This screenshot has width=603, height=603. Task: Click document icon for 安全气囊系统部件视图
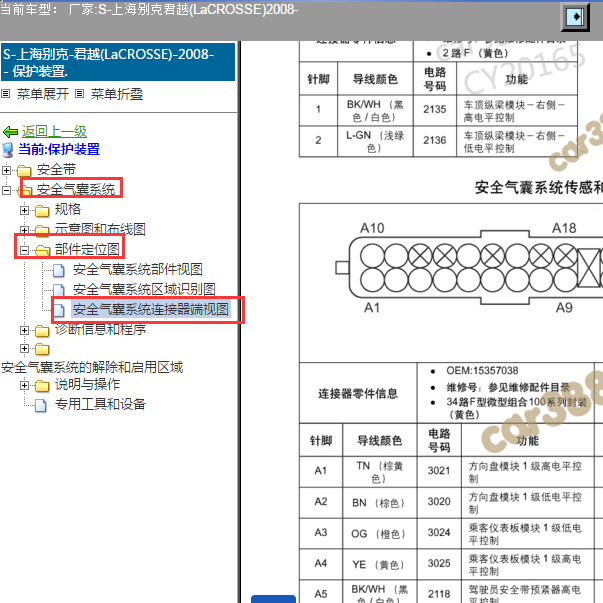(x=58, y=270)
